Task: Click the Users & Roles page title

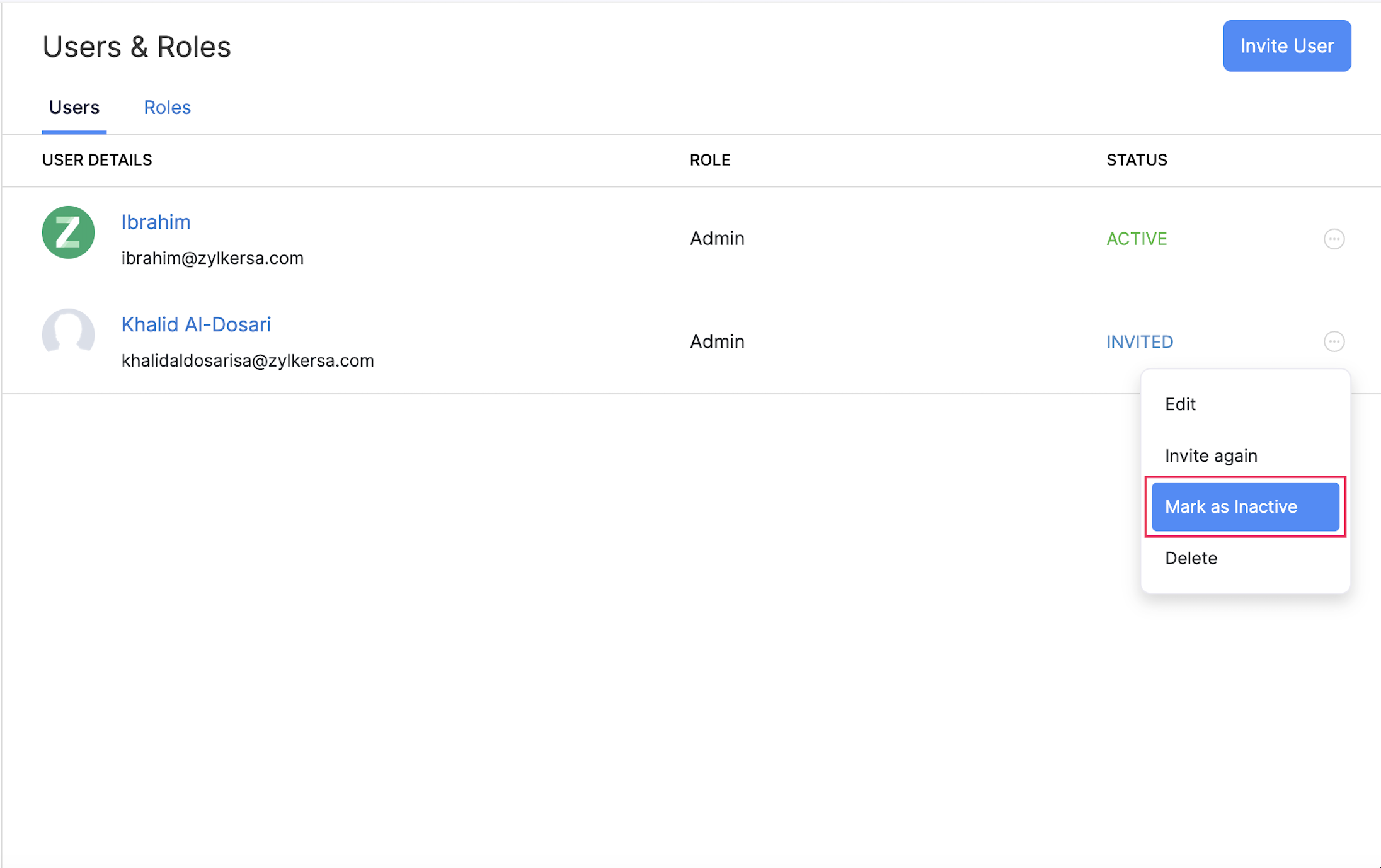Action: click(136, 45)
